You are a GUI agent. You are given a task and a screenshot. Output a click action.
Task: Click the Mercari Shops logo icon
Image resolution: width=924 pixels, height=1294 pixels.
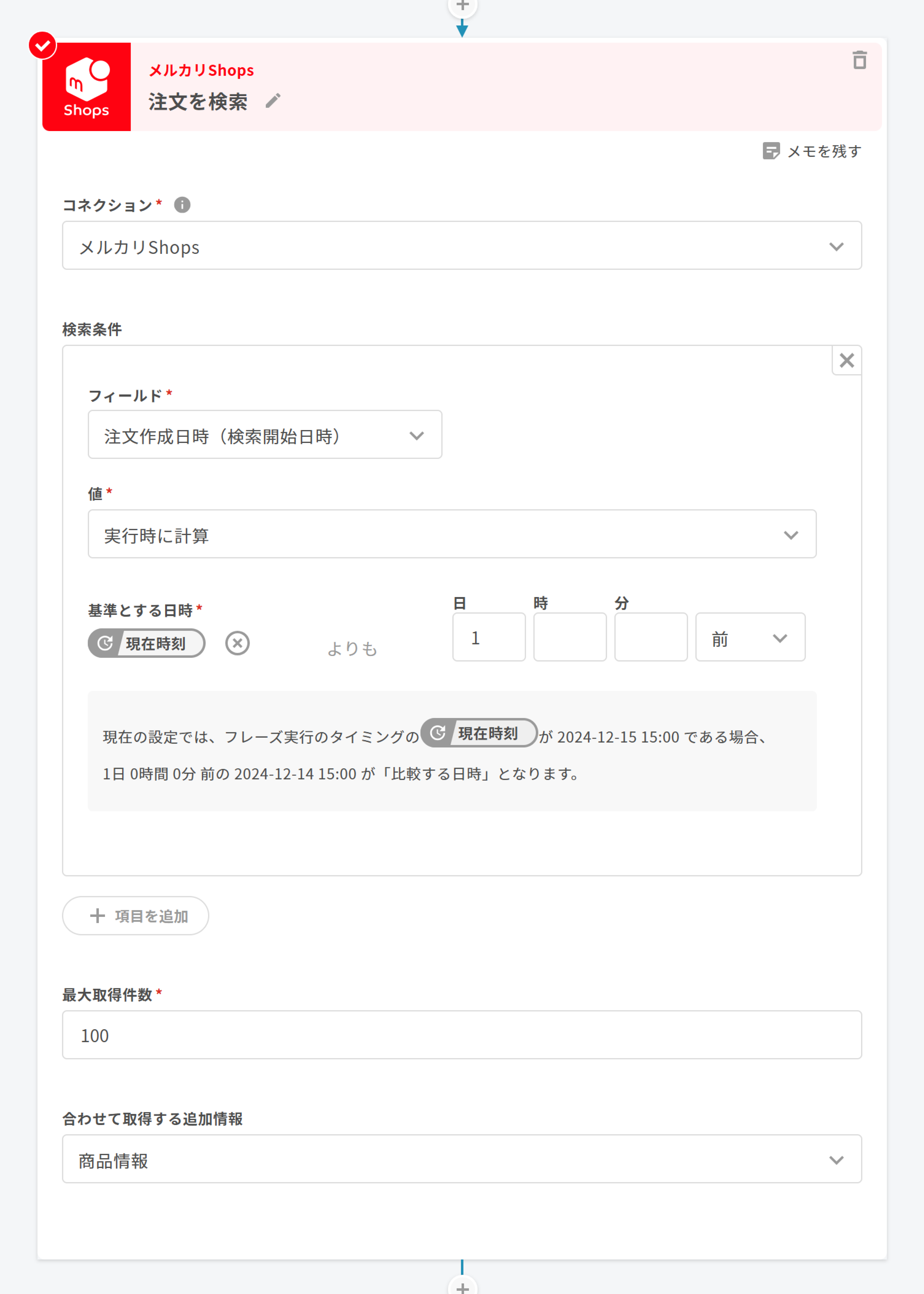86,86
